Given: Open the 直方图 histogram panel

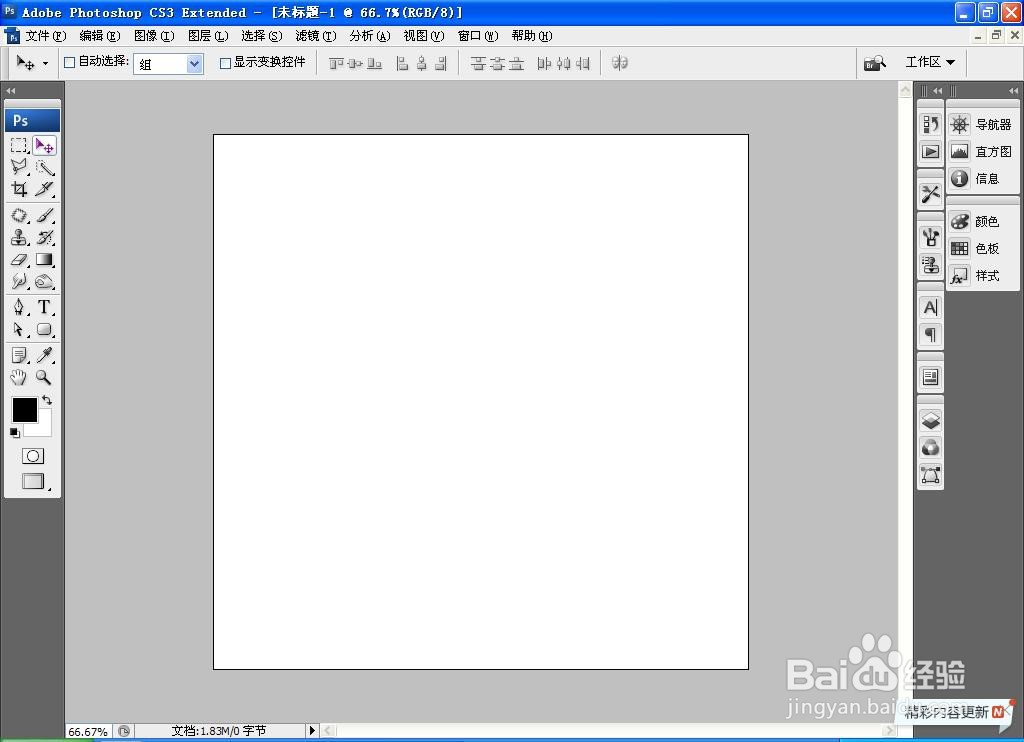Looking at the screenshot, I should tap(982, 152).
